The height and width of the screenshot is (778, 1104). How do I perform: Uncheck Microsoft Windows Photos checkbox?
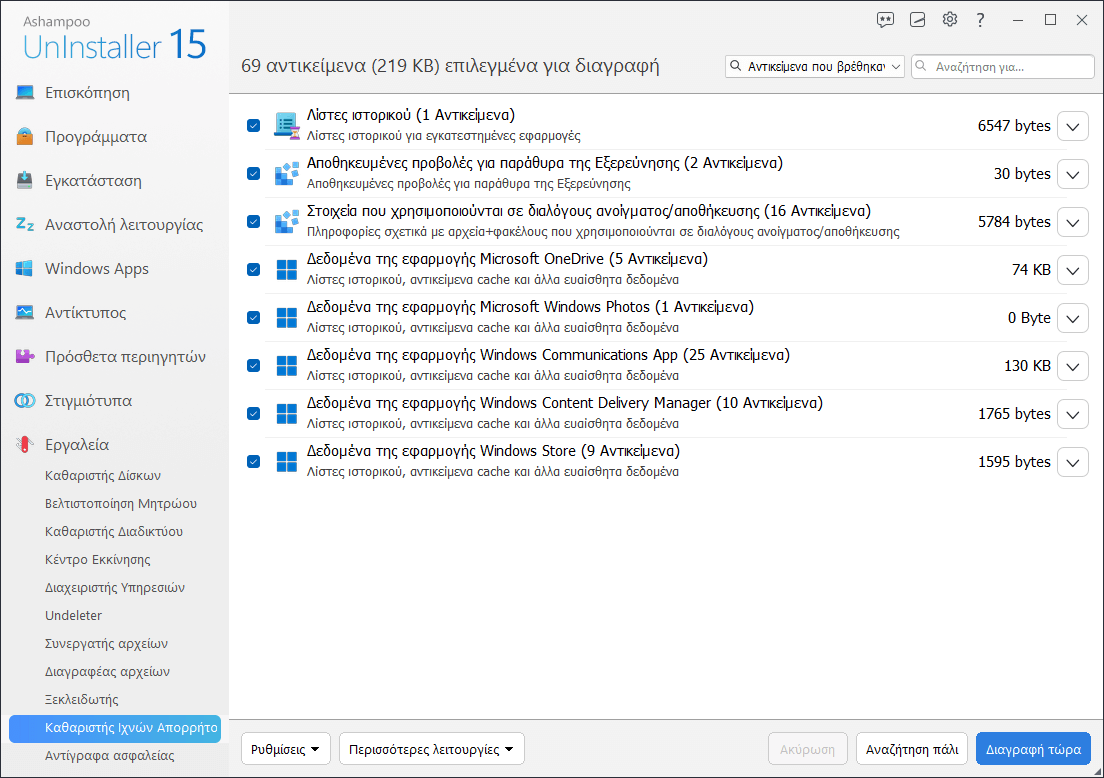pos(253,318)
